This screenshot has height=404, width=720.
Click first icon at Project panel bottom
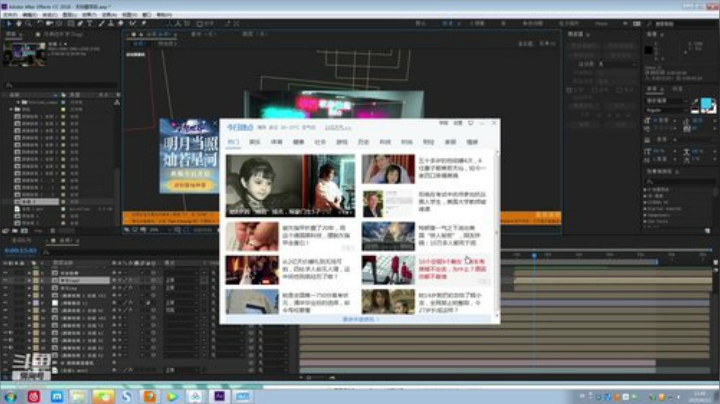point(6,231)
